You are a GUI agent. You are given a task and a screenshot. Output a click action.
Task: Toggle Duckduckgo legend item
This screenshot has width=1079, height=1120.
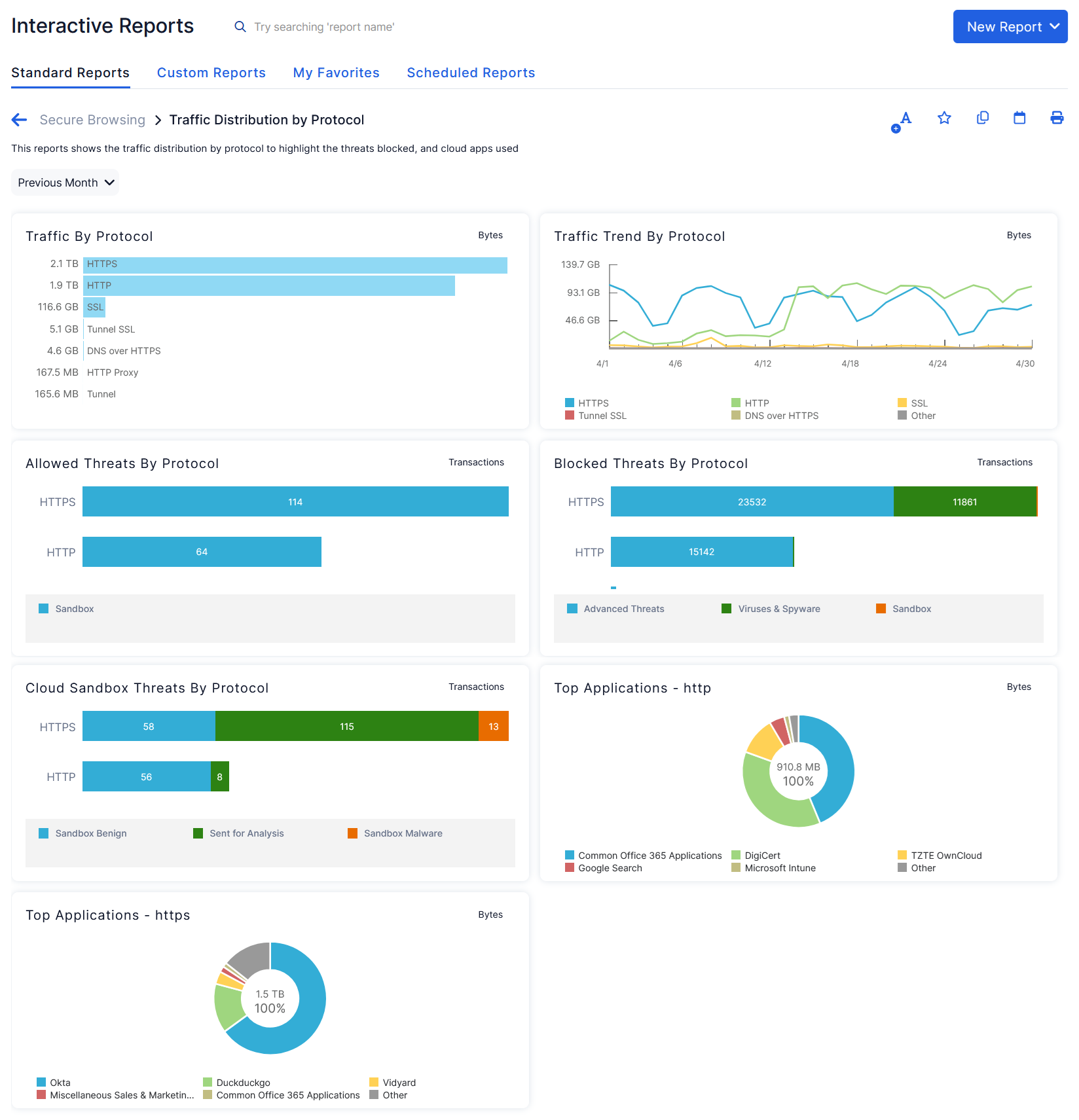tap(236, 1083)
